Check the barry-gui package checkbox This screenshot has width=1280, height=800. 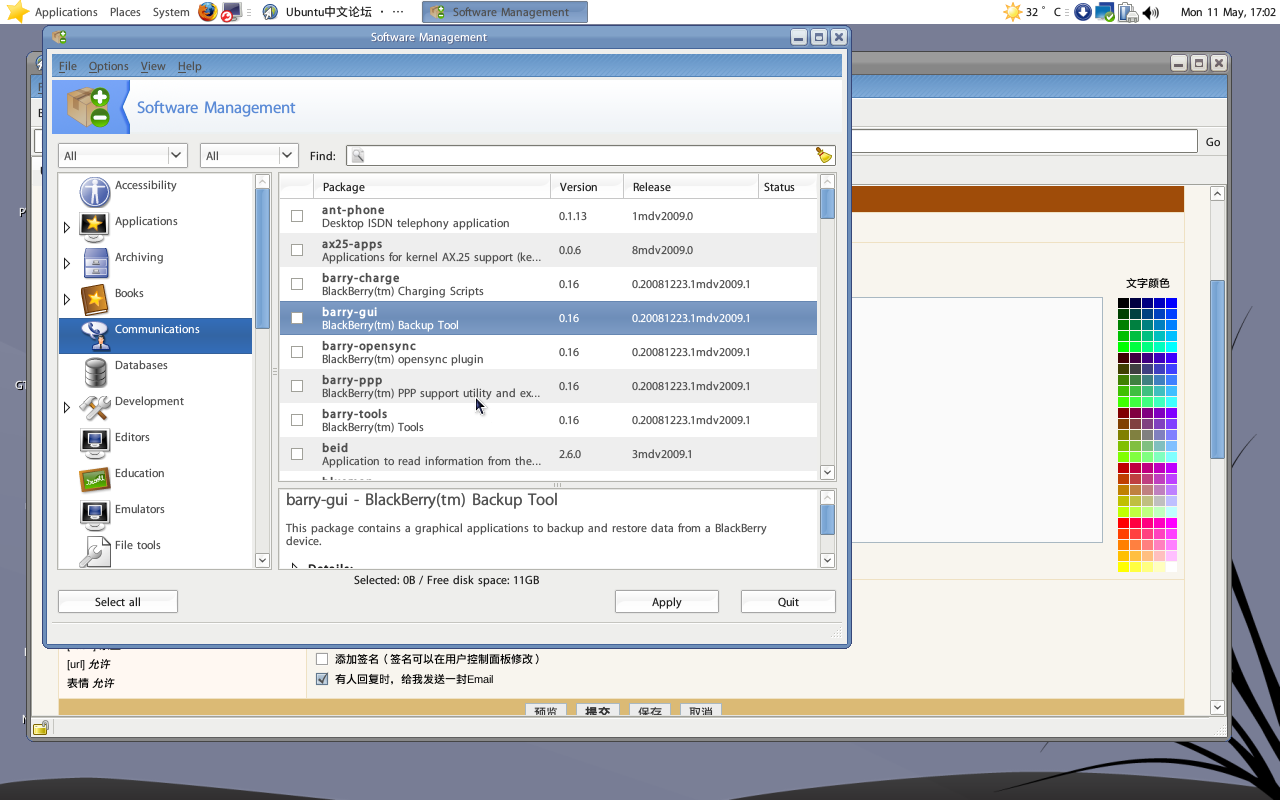coord(297,318)
